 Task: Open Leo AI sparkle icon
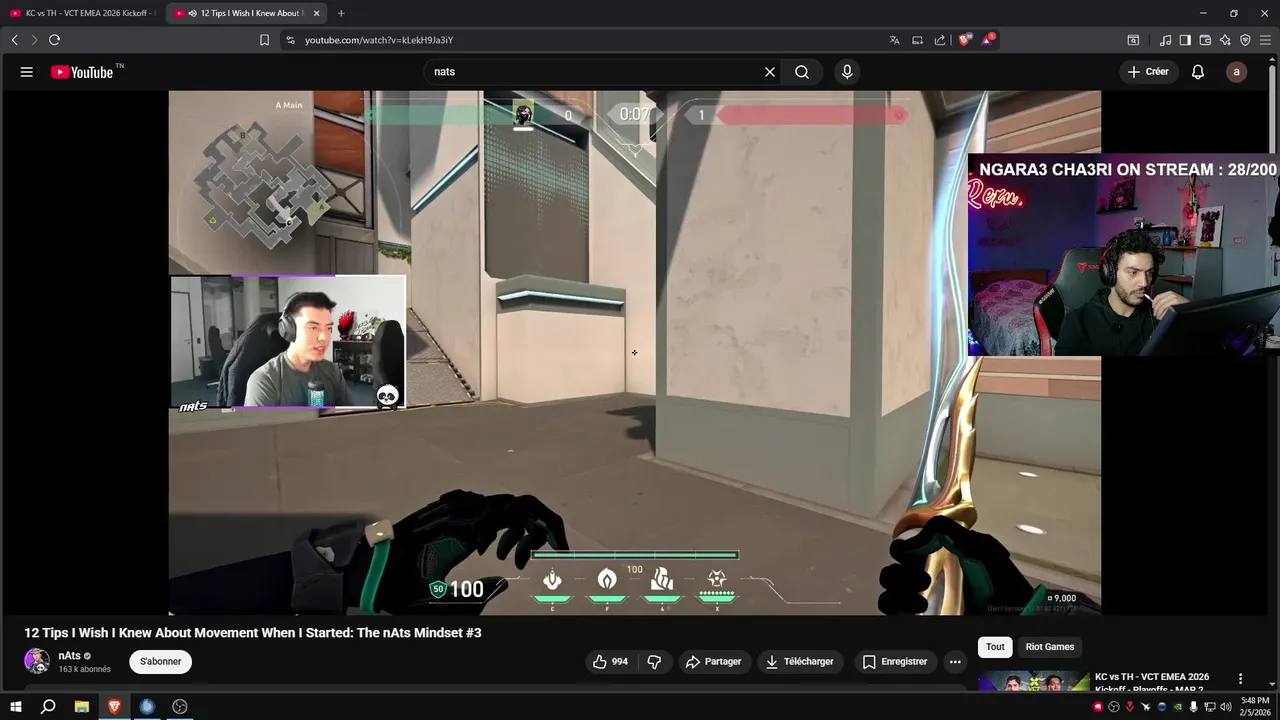1225,40
